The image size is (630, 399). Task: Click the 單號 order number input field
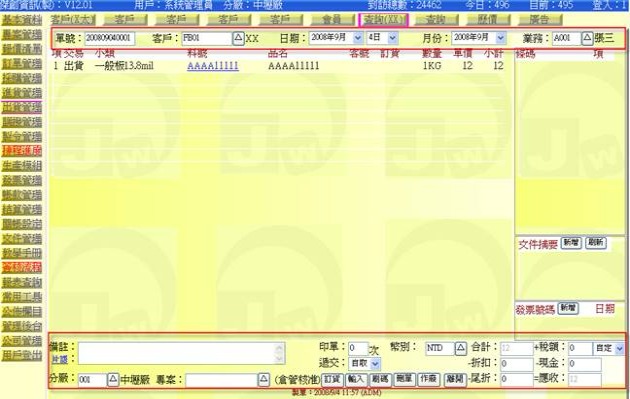[110, 38]
